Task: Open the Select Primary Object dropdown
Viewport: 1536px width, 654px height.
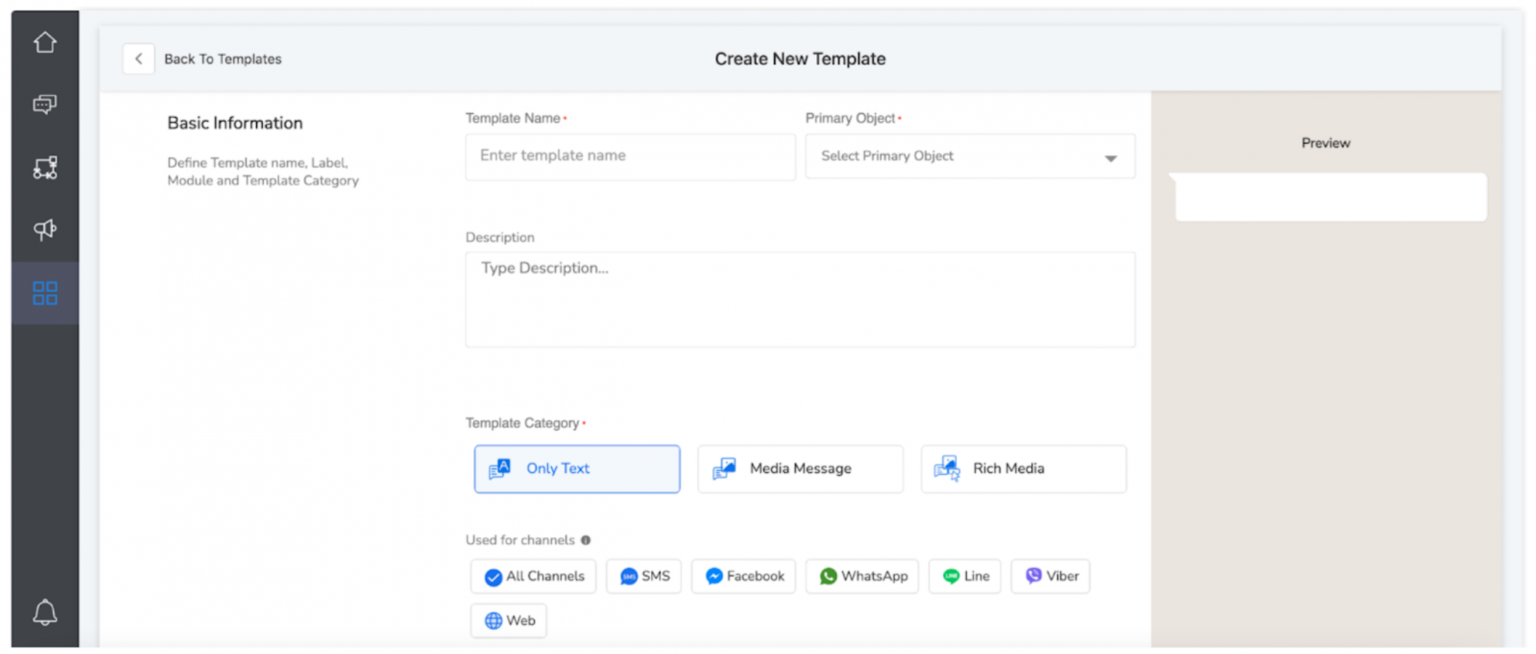Action: (969, 156)
